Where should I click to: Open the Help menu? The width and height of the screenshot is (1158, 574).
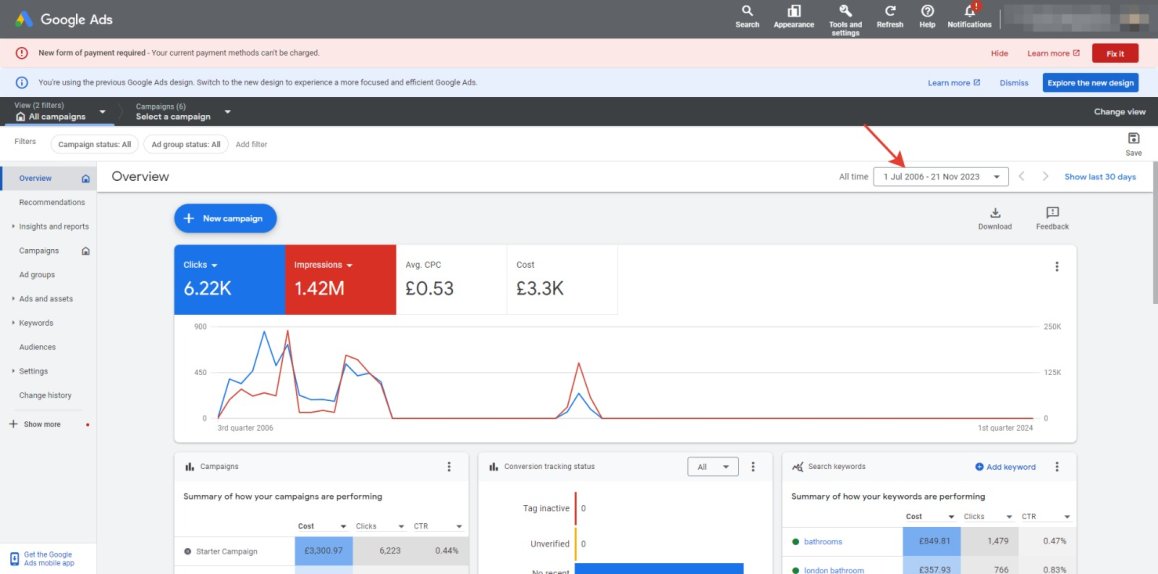point(928,16)
